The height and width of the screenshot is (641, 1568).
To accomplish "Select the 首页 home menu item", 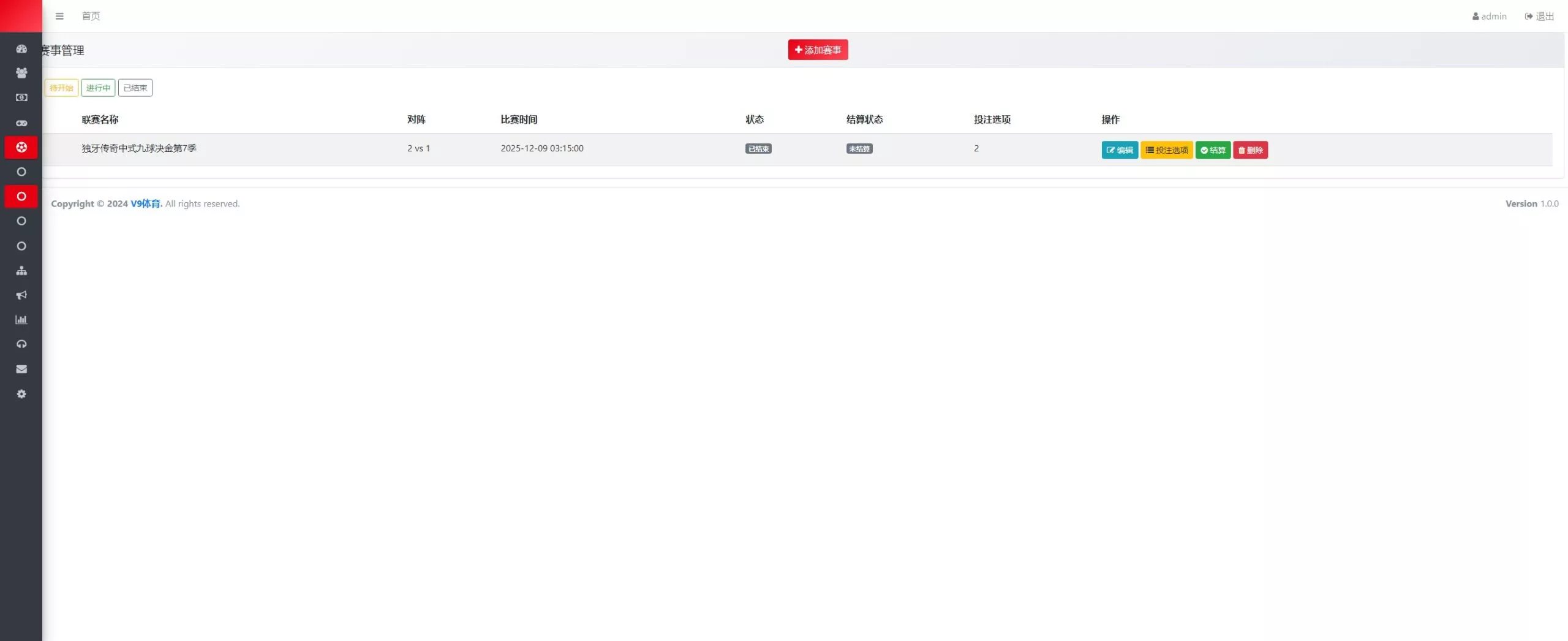I will pos(90,16).
